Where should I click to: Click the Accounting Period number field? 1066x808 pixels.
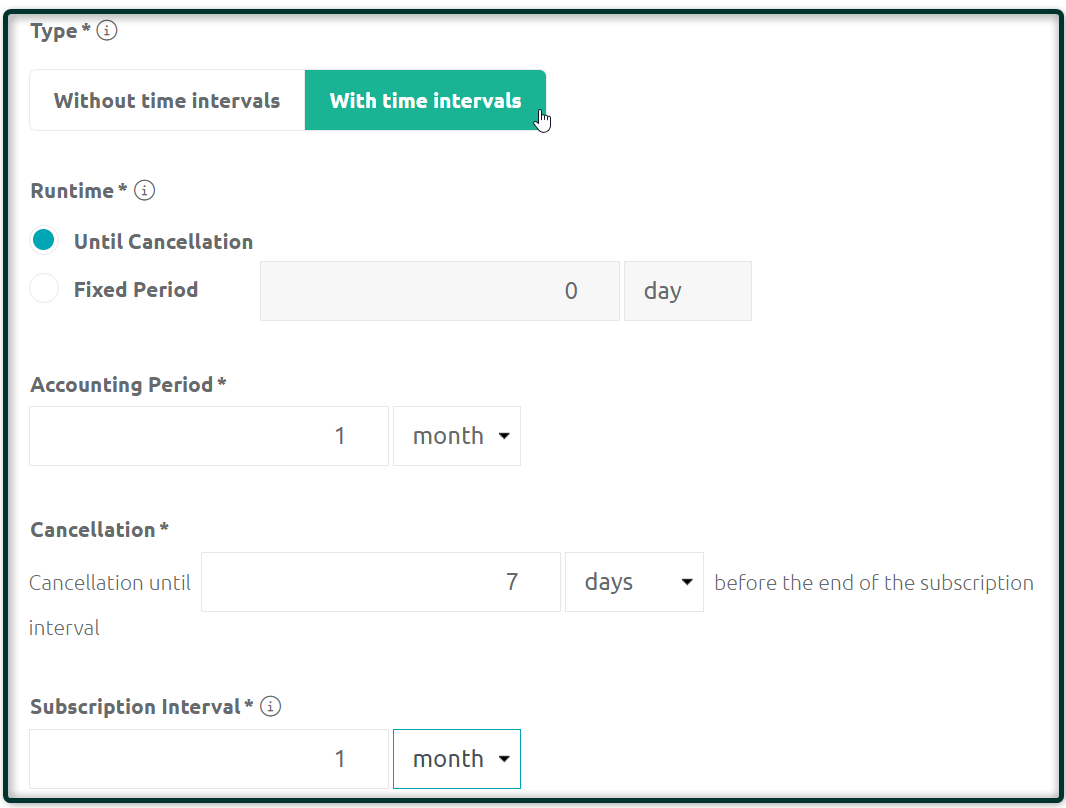[209, 436]
